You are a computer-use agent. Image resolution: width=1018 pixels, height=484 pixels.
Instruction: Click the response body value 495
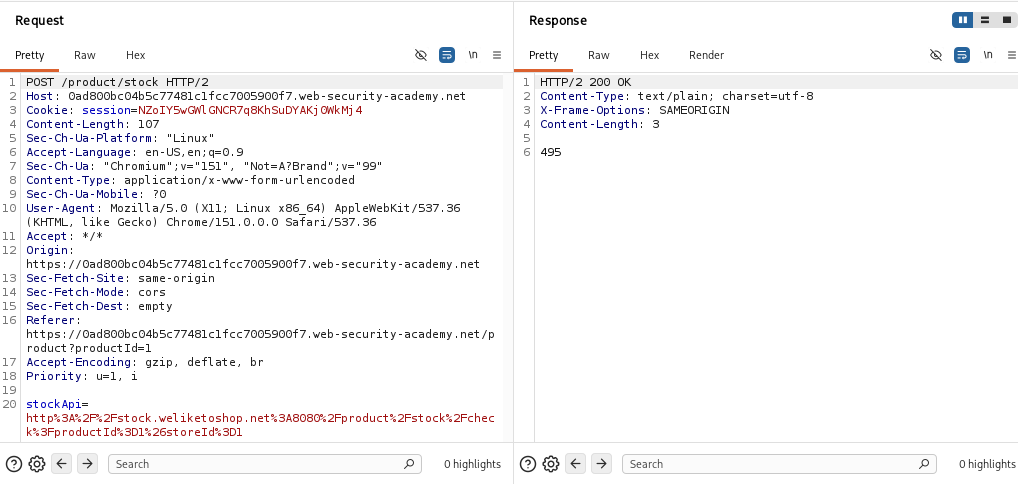click(x=551, y=152)
